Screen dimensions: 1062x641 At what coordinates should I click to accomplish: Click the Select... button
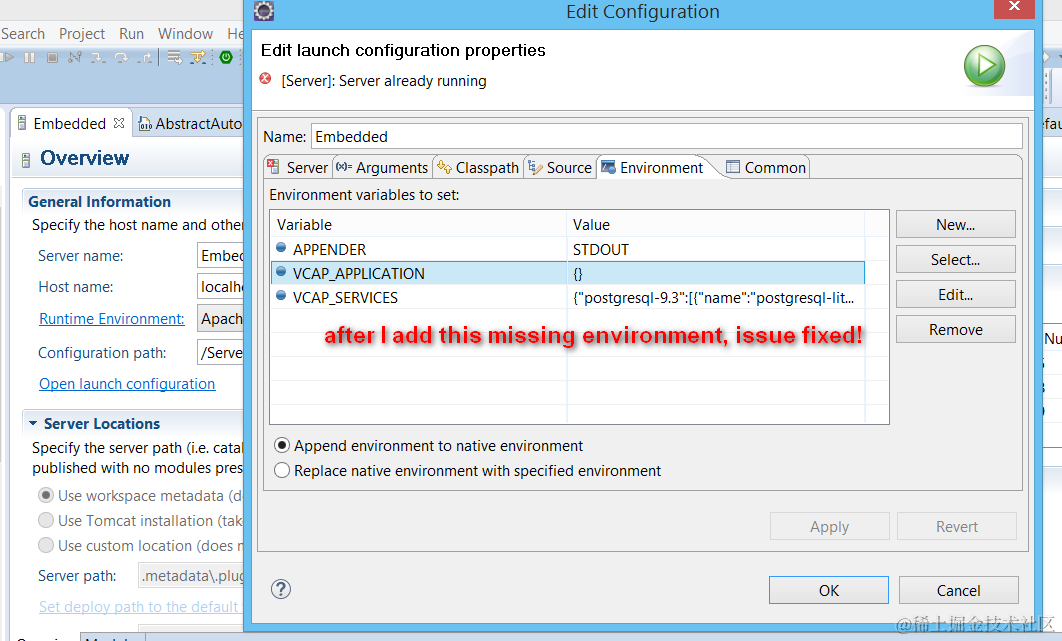(956, 260)
